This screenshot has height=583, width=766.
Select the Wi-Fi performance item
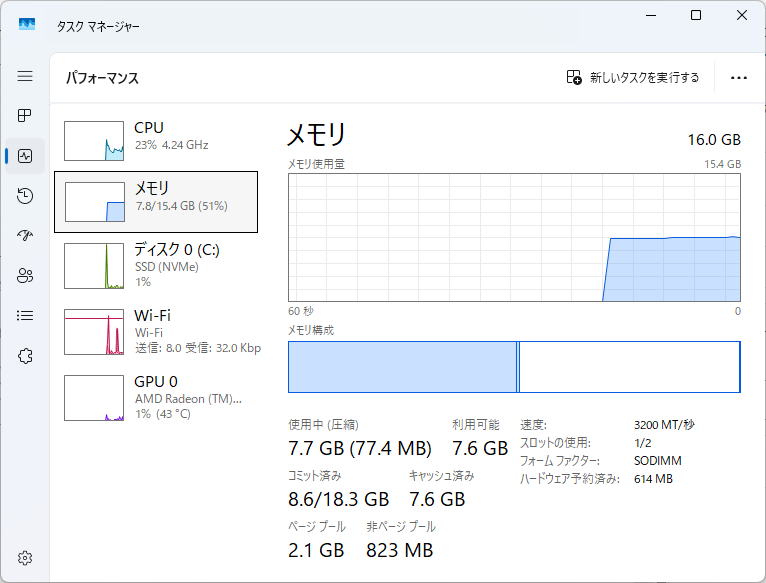[156, 331]
